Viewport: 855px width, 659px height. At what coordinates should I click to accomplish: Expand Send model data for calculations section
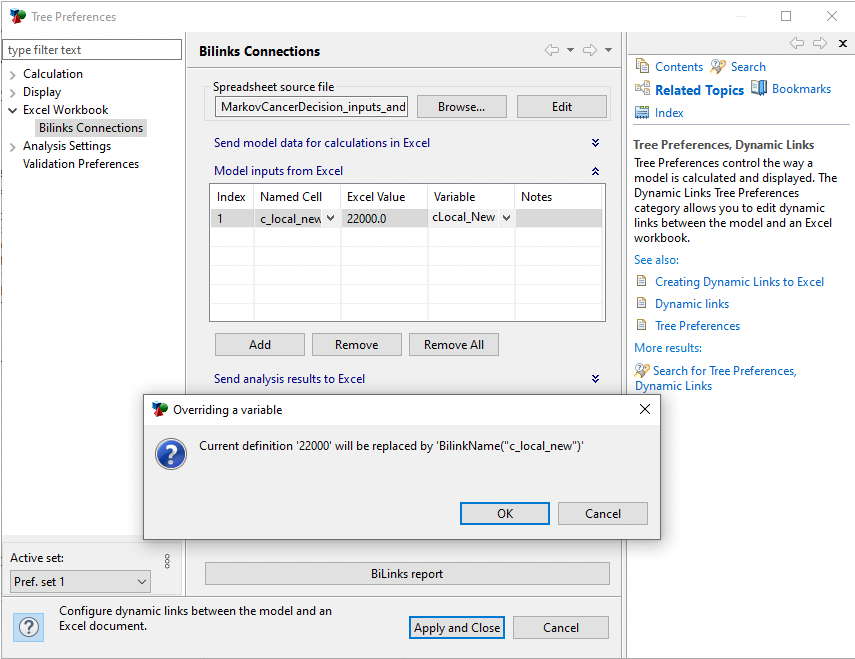pyautogui.click(x=595, y=143)
